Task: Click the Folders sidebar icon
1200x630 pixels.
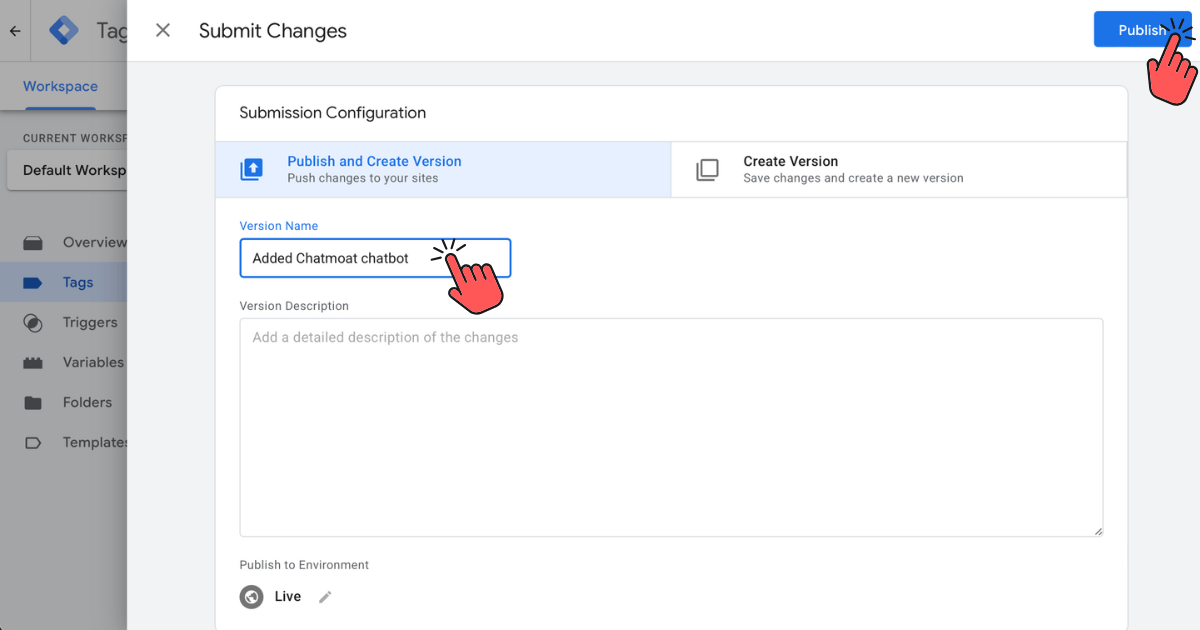Action: click(33, 403)
